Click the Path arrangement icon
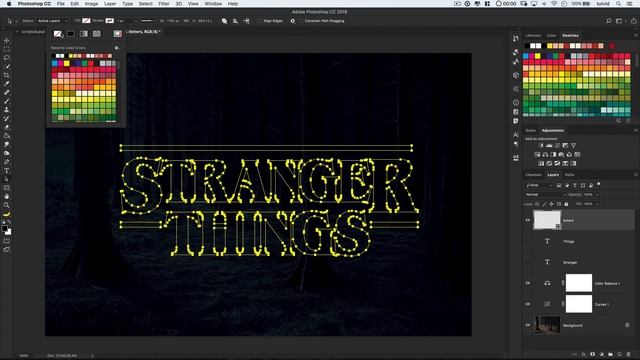Viewport: 640px width, 360px height. [247, 21]
